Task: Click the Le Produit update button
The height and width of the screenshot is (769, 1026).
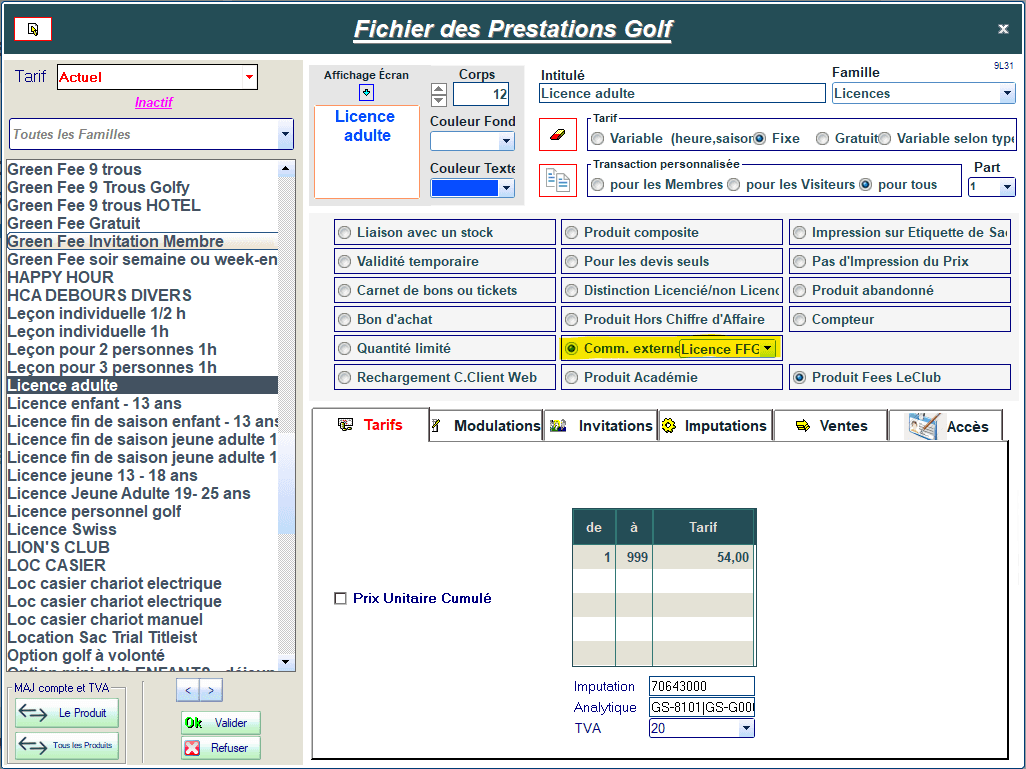Action: pyautogui.click(x=67, y=713)
